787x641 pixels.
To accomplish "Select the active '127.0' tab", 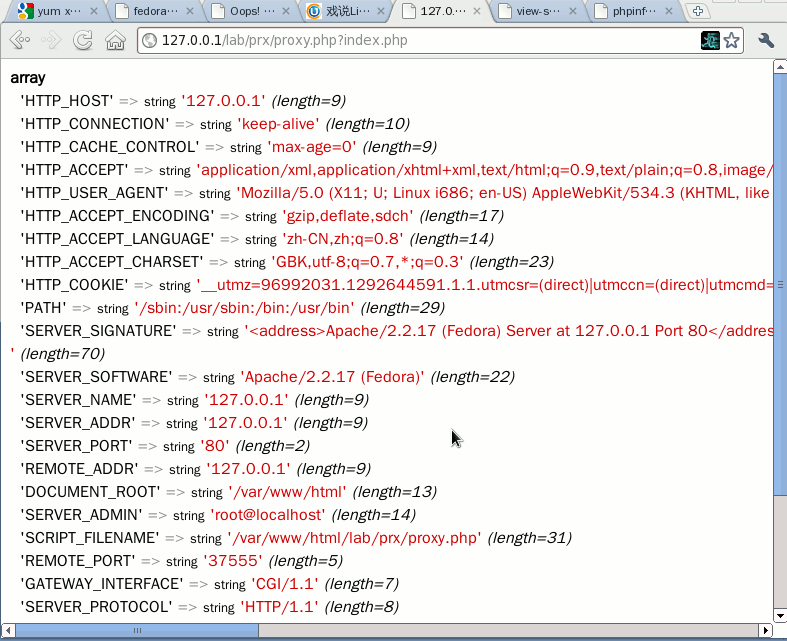I will pyautogui.click(x=439, y=11).
